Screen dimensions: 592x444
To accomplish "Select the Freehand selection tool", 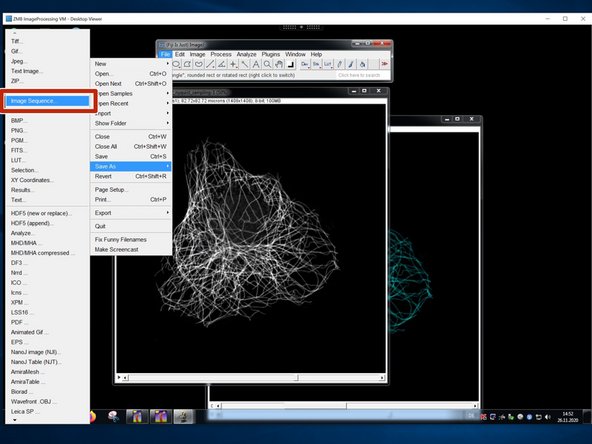I will coord(199,65).
